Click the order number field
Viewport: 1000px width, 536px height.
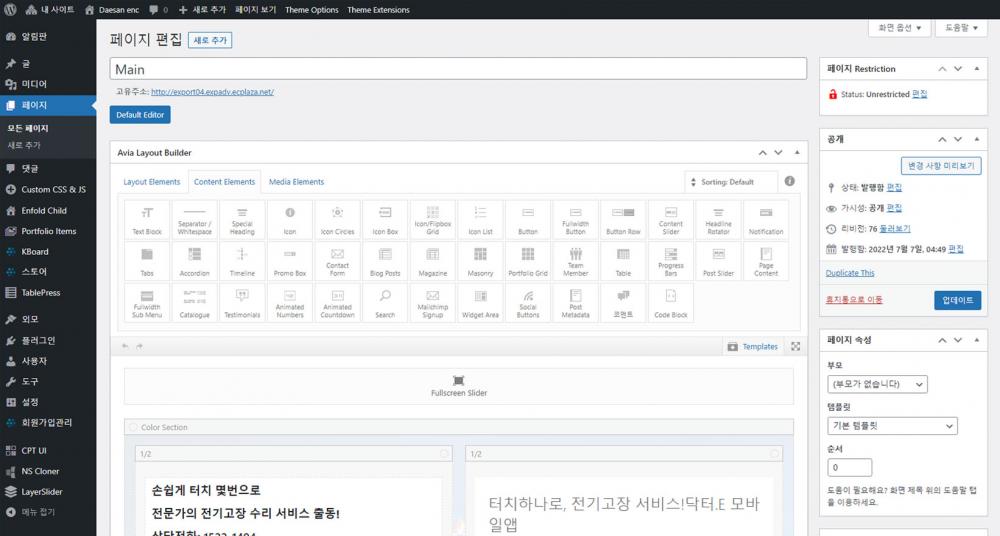pos(849,467)
